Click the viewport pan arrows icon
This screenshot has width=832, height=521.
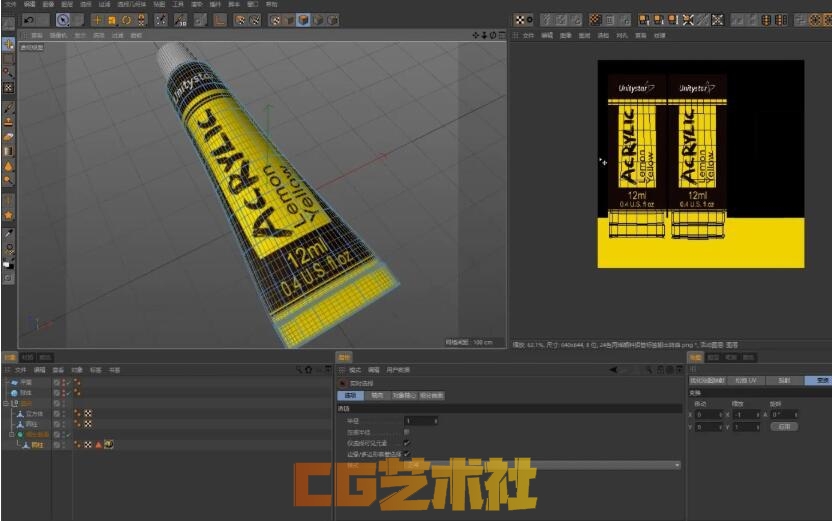point(476,36)
